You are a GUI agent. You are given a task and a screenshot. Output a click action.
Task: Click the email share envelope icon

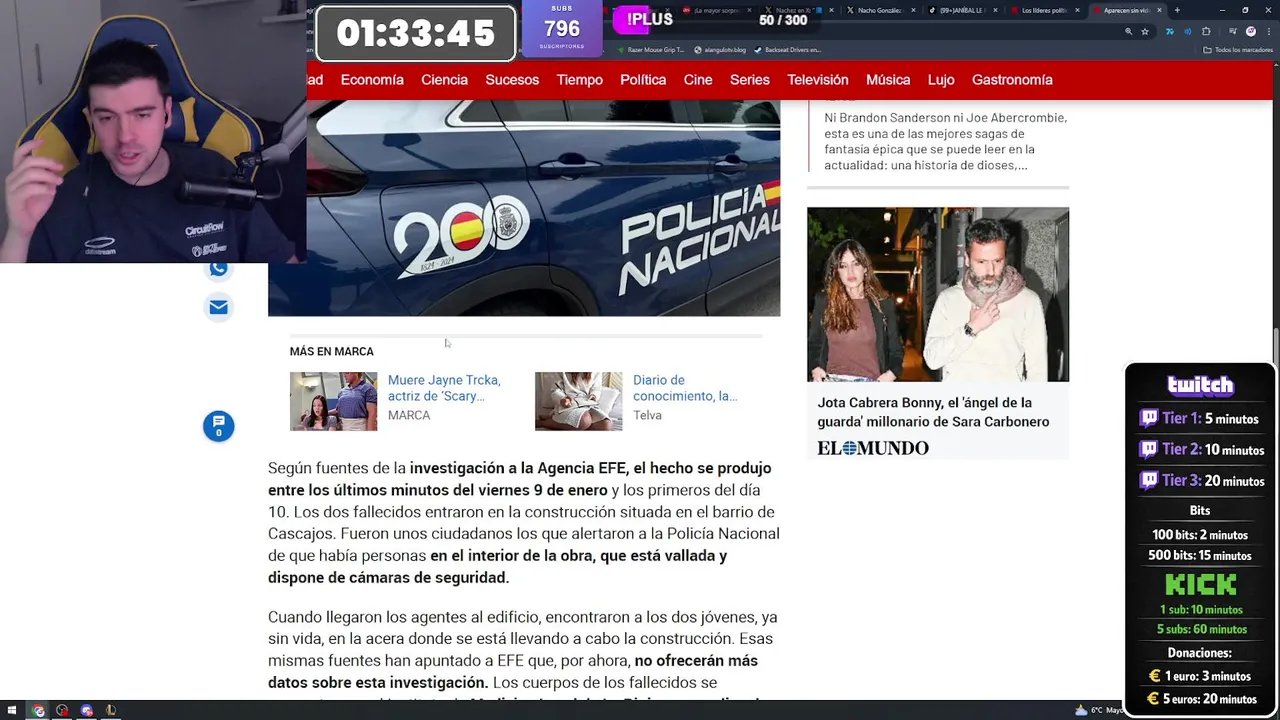219,307
